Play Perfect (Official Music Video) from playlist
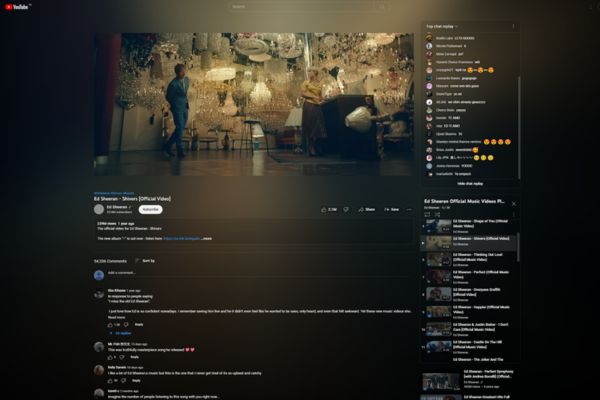 pos(470,277)
